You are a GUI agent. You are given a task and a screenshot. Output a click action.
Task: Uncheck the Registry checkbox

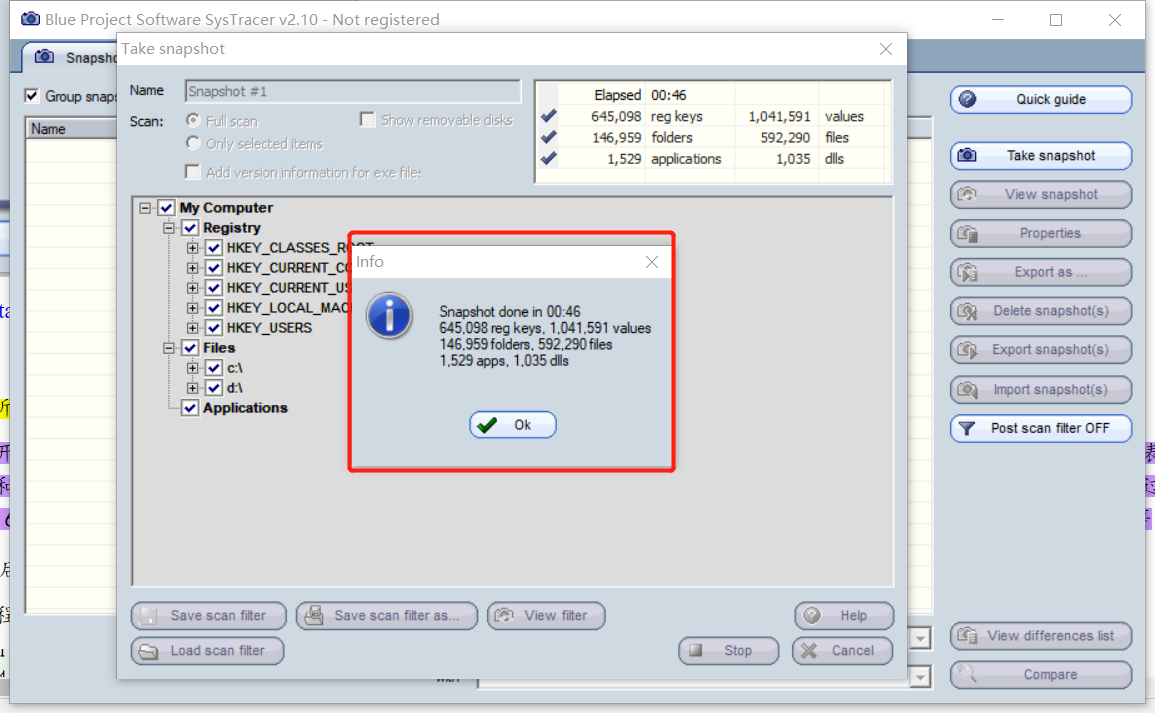click(190, 228)
